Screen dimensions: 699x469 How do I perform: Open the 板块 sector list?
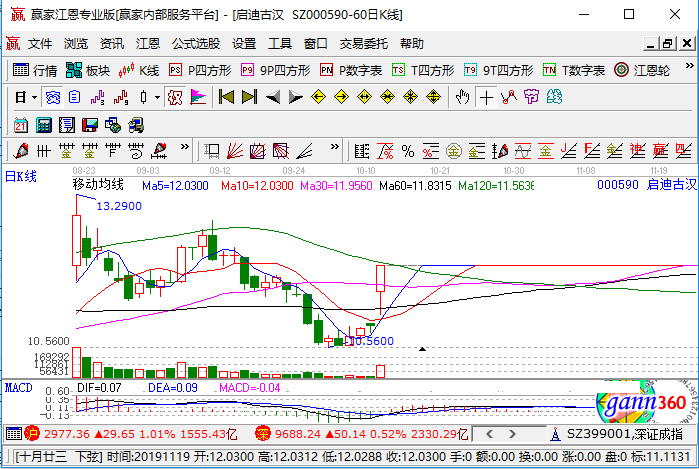point(88,70)
